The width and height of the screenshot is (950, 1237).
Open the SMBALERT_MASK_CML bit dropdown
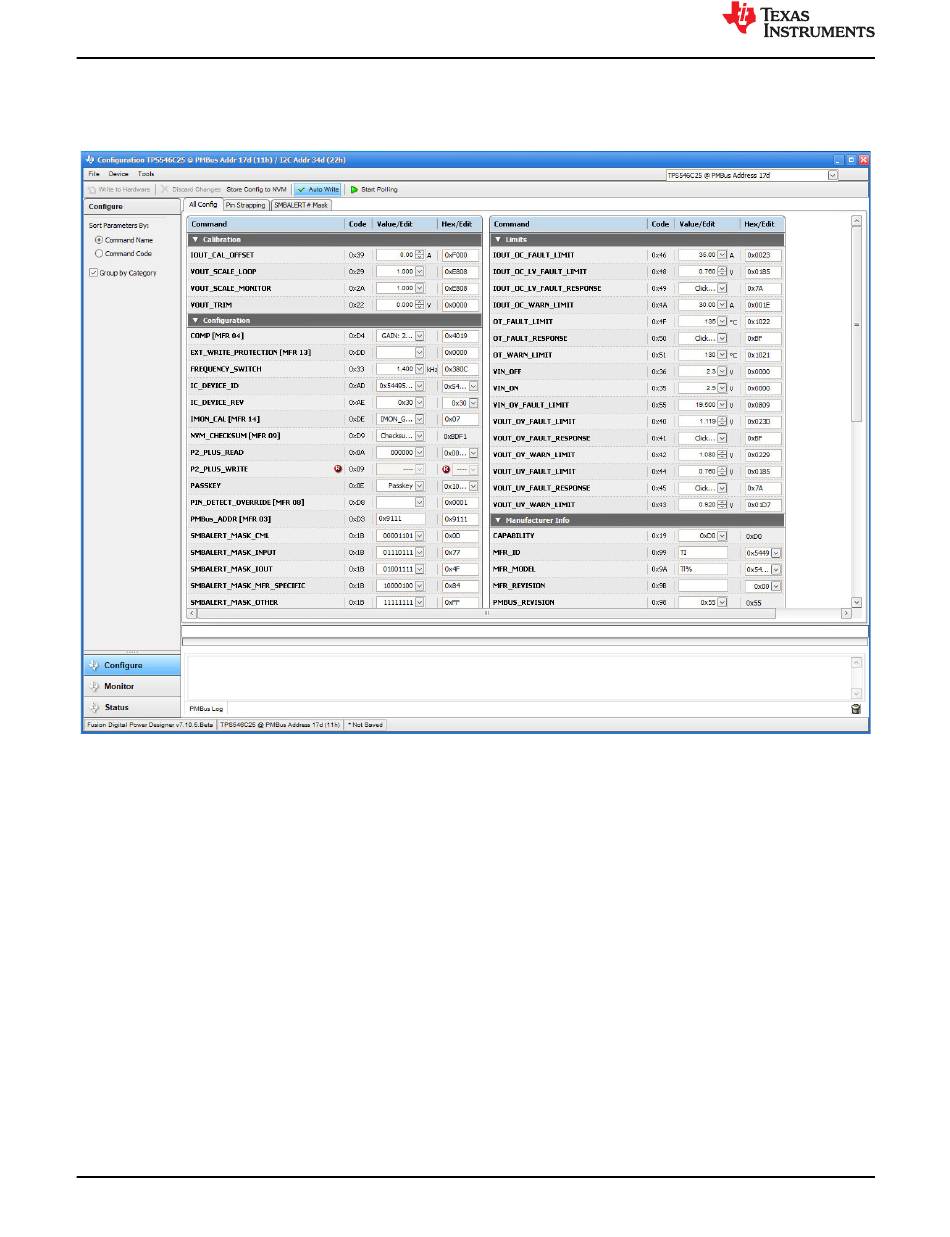(420, 536)
